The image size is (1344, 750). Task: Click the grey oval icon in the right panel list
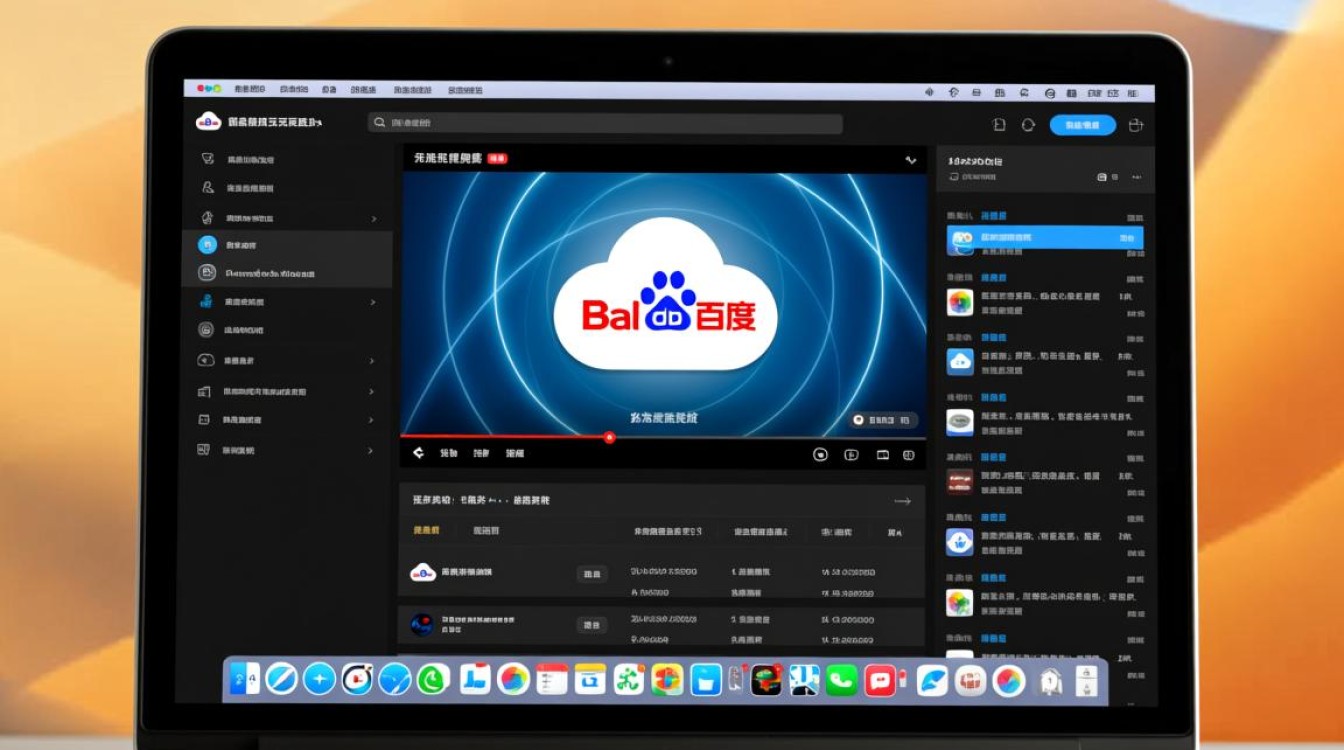click(960, 422)
